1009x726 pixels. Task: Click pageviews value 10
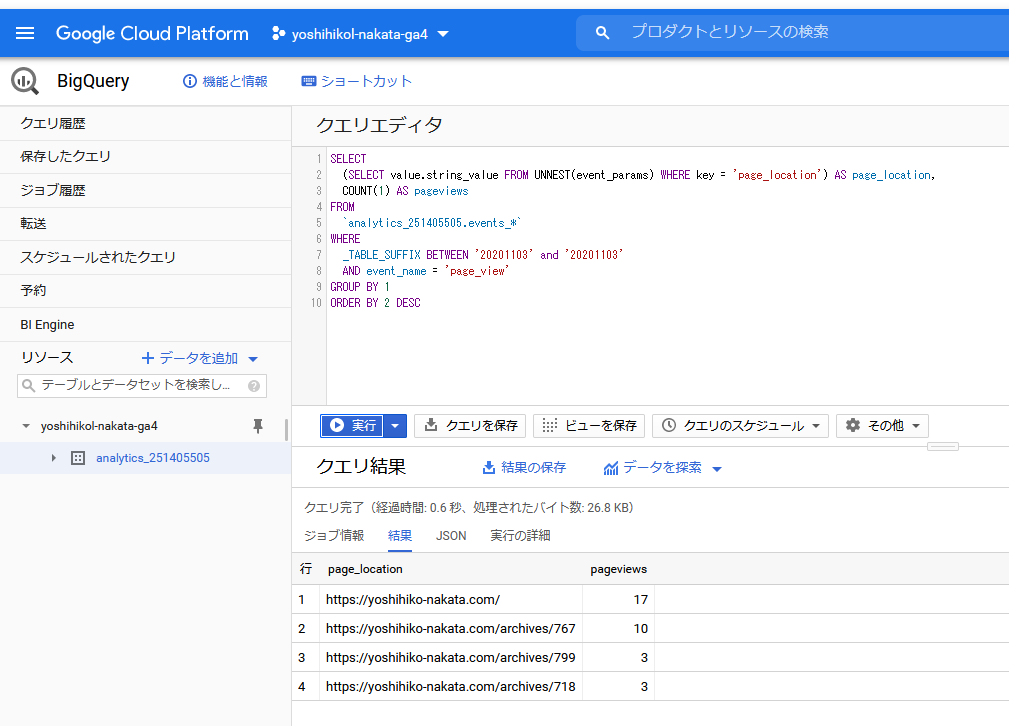click(640, 628)
